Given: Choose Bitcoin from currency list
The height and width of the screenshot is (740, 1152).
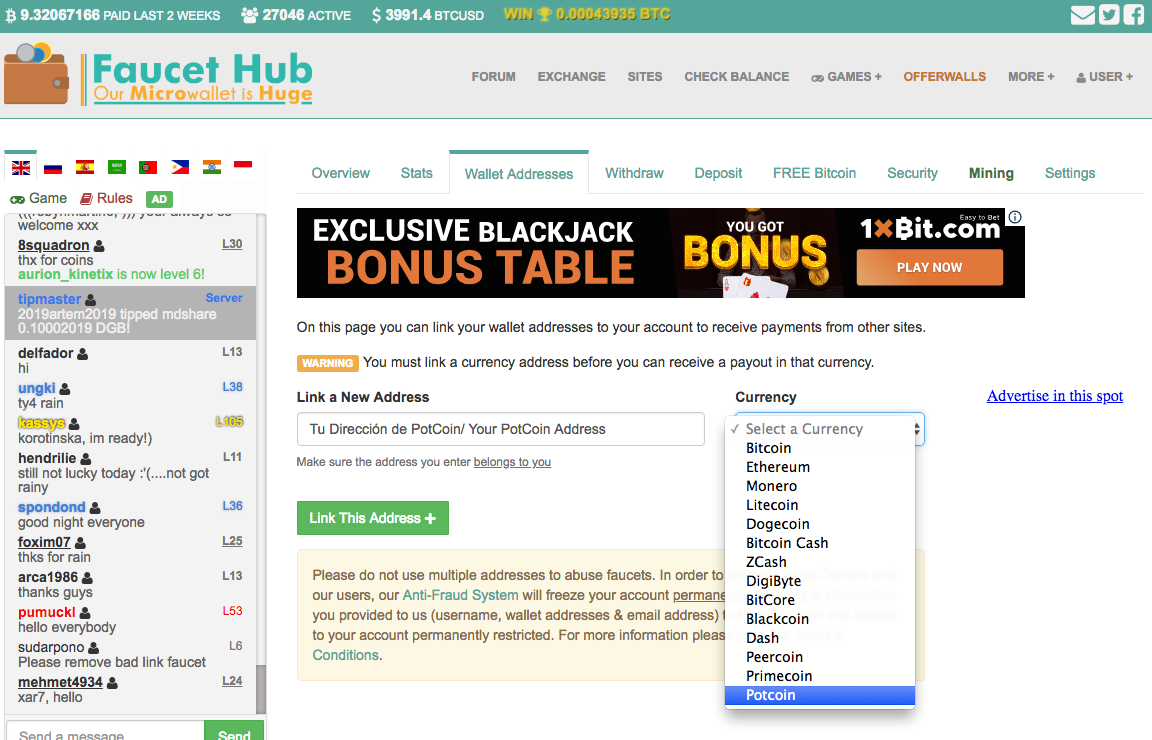Looking at the screenshot, I should pyautogui.click(x=820, y=448).
